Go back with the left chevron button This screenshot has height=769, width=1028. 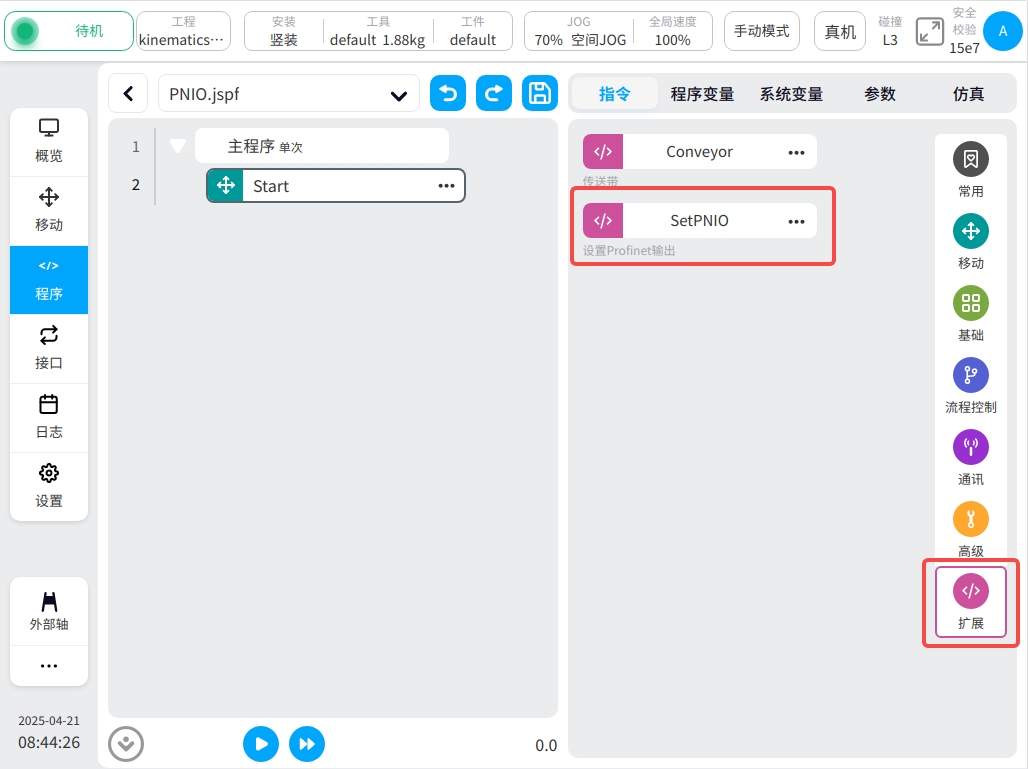pyautogui.click(x=128, y=94)
